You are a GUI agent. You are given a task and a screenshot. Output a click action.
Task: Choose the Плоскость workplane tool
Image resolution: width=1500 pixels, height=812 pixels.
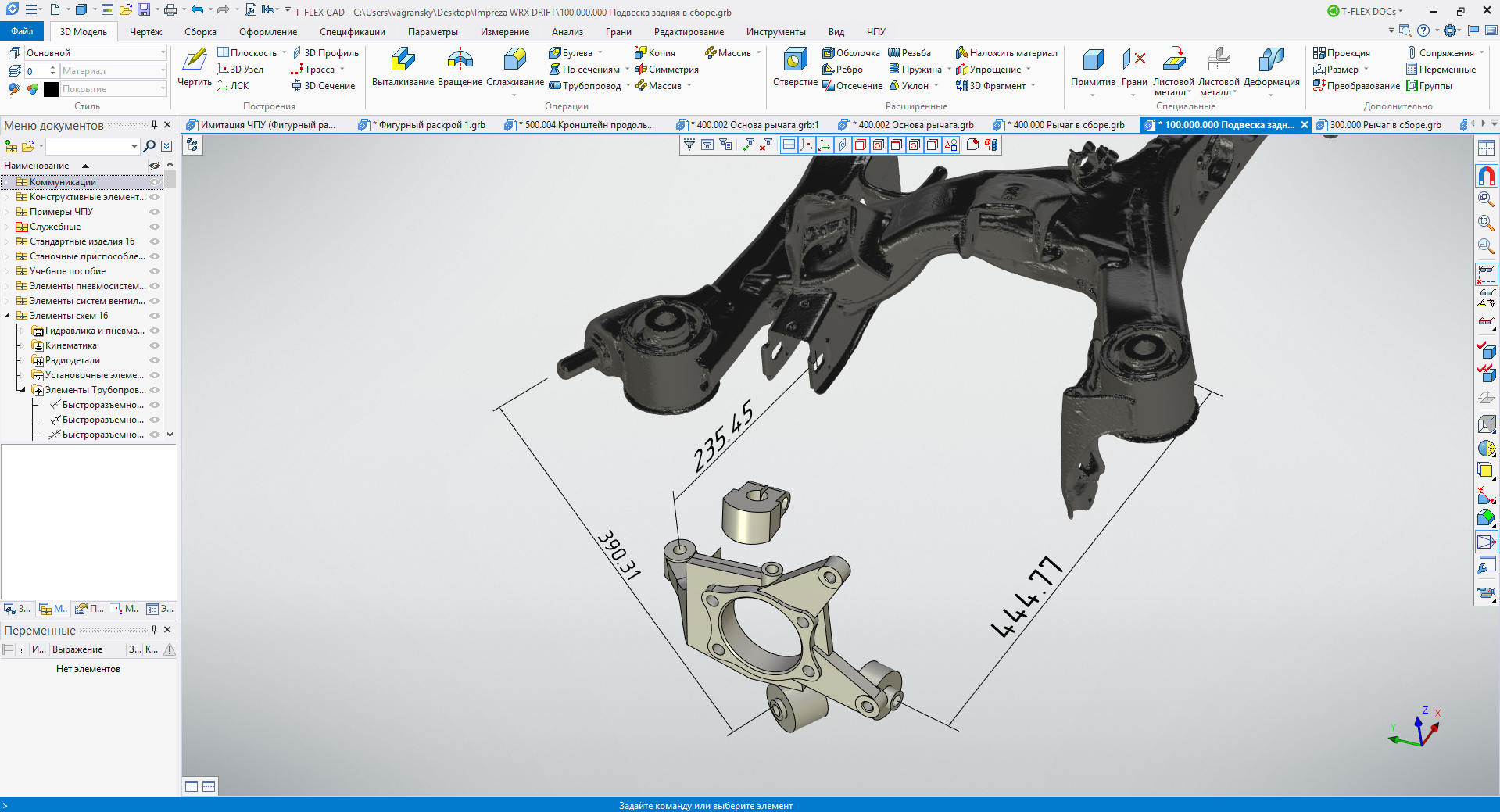point(247,52)
